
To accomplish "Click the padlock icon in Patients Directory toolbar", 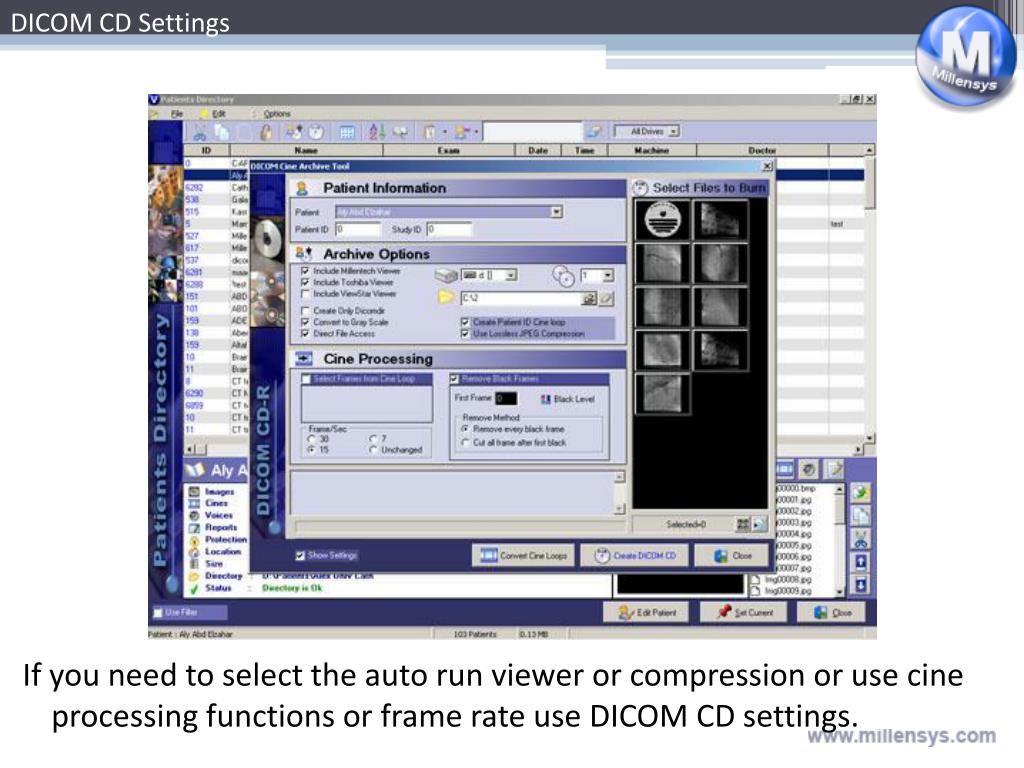I will click(266, 133).
